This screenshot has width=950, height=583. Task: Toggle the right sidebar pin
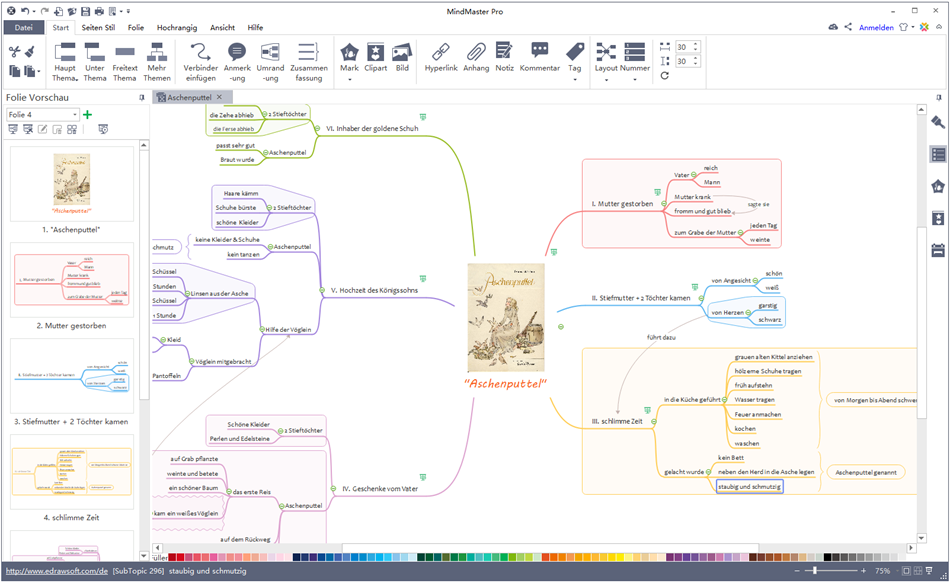pyautogui.click(x=938, y=98)
